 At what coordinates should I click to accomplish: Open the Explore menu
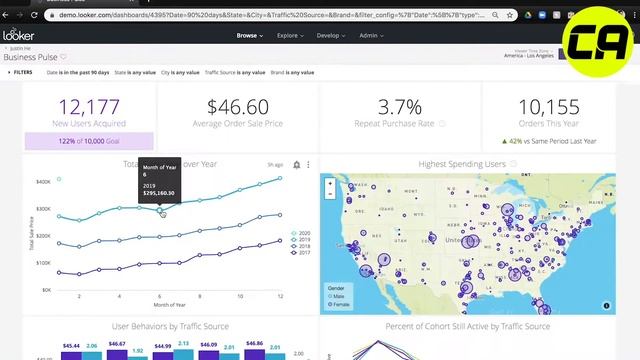[290, 36]
